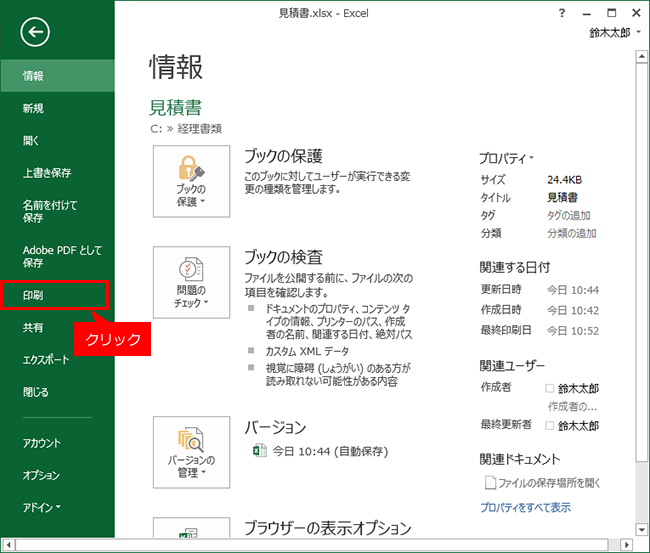The height and width of the screenshot is (553, 650).
Task: Open the partially visible browser view options button
Action: pos(191,527)
